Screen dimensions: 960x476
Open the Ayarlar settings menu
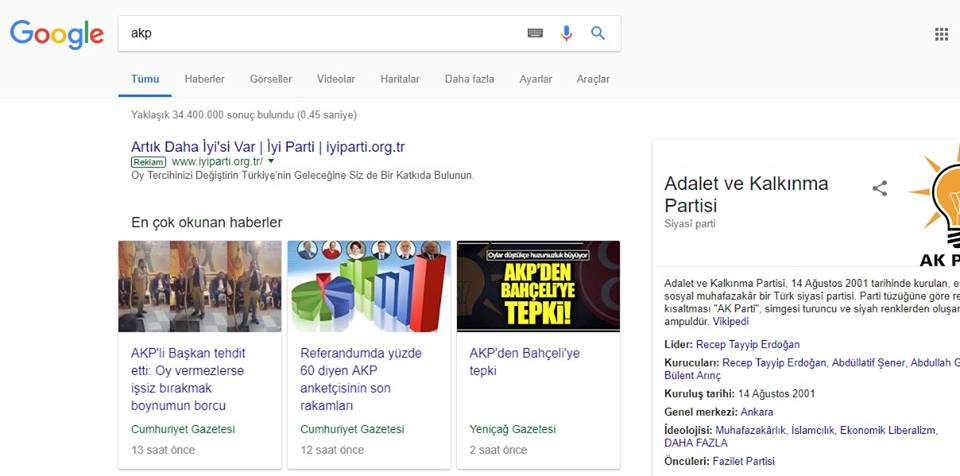(535, 79)
